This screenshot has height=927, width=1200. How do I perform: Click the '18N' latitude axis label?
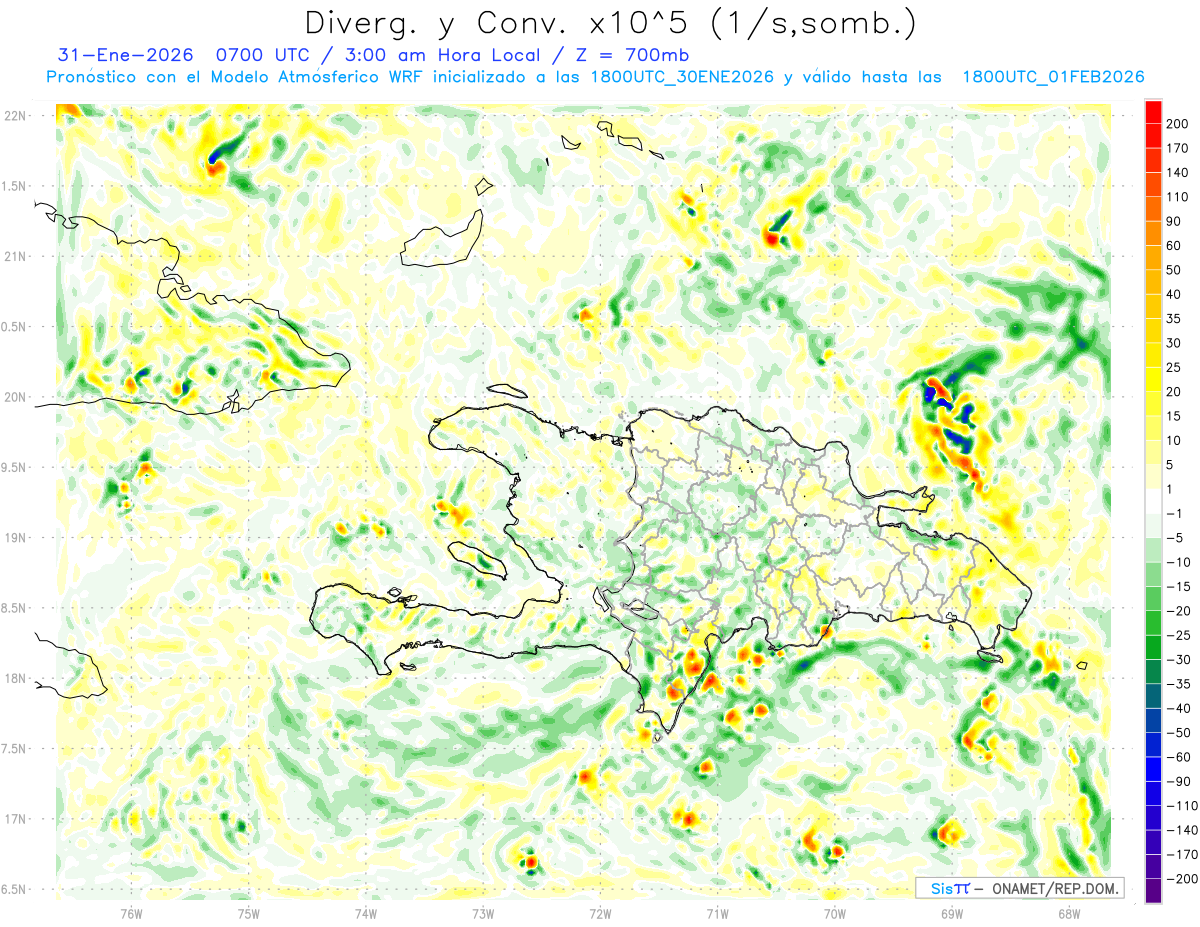14,679
